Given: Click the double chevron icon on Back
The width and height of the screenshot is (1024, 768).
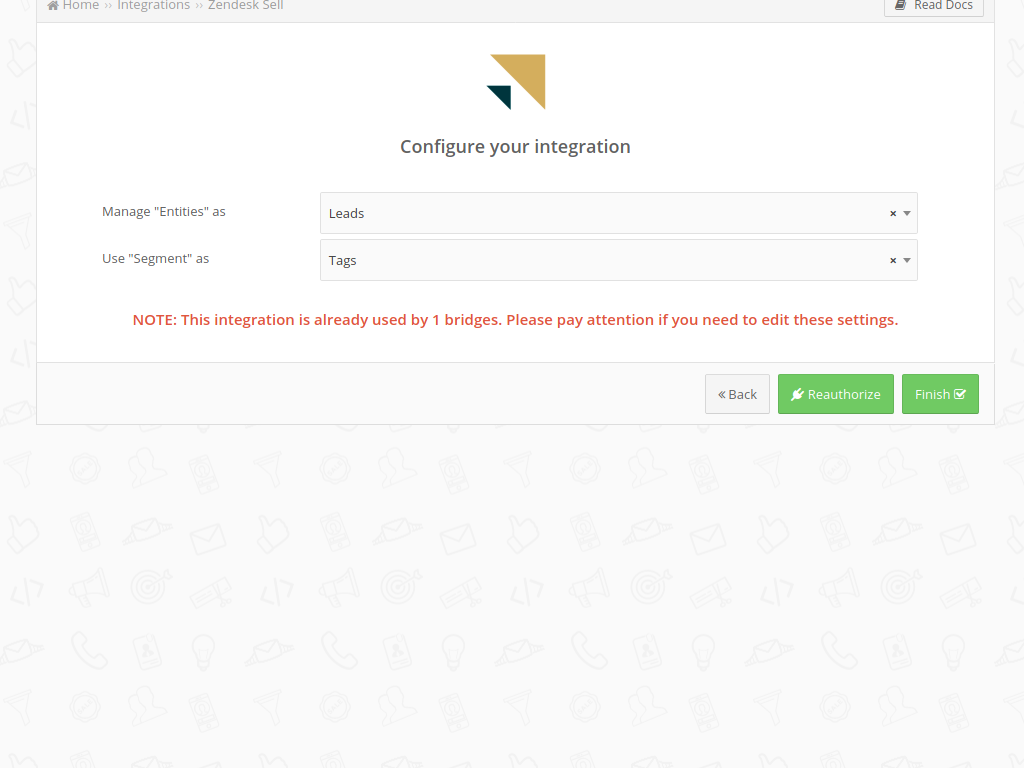Looking at the screenshot, I should coord(722,395).
